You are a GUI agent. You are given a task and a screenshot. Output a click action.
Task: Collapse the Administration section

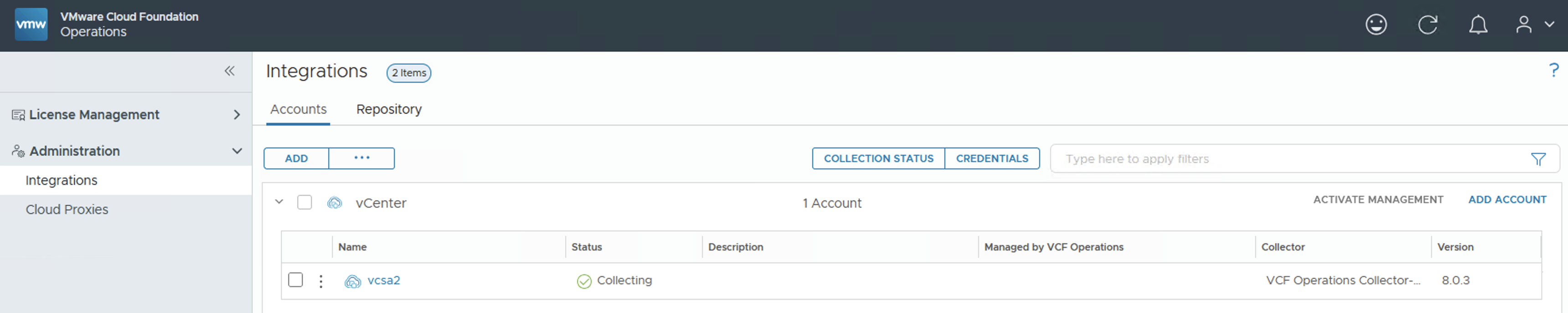point(237,151)
